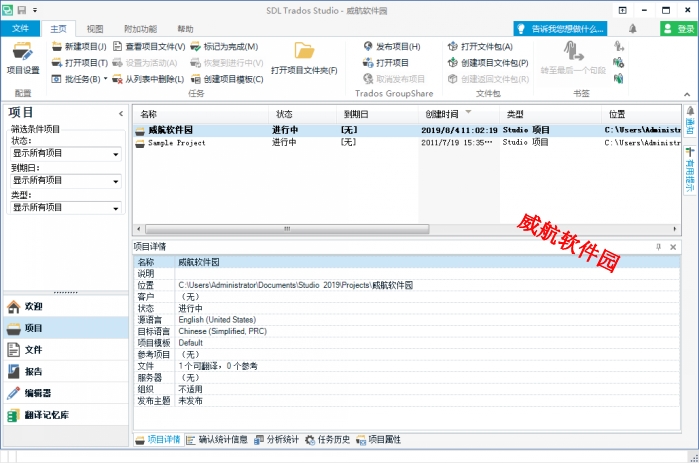Screen dimensions: 699x463
Task: Sort by Type (类型) column header
Action: (x=550, y=115)
